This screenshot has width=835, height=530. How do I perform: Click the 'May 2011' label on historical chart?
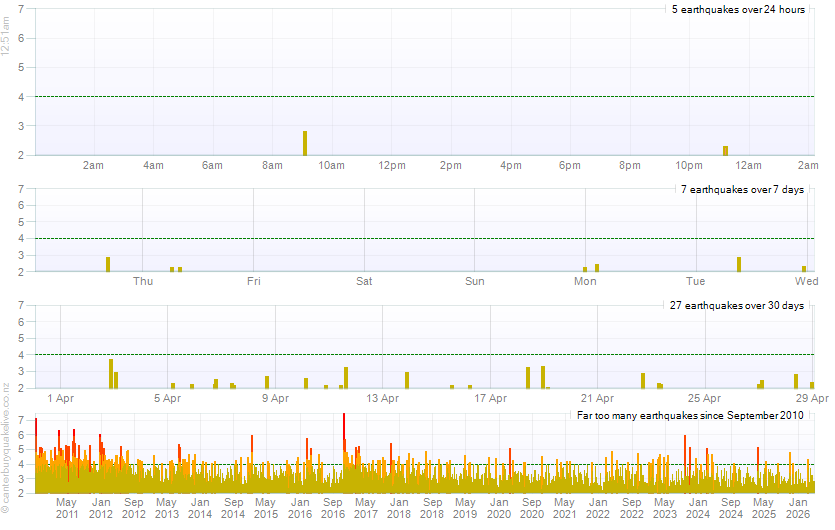67,507
